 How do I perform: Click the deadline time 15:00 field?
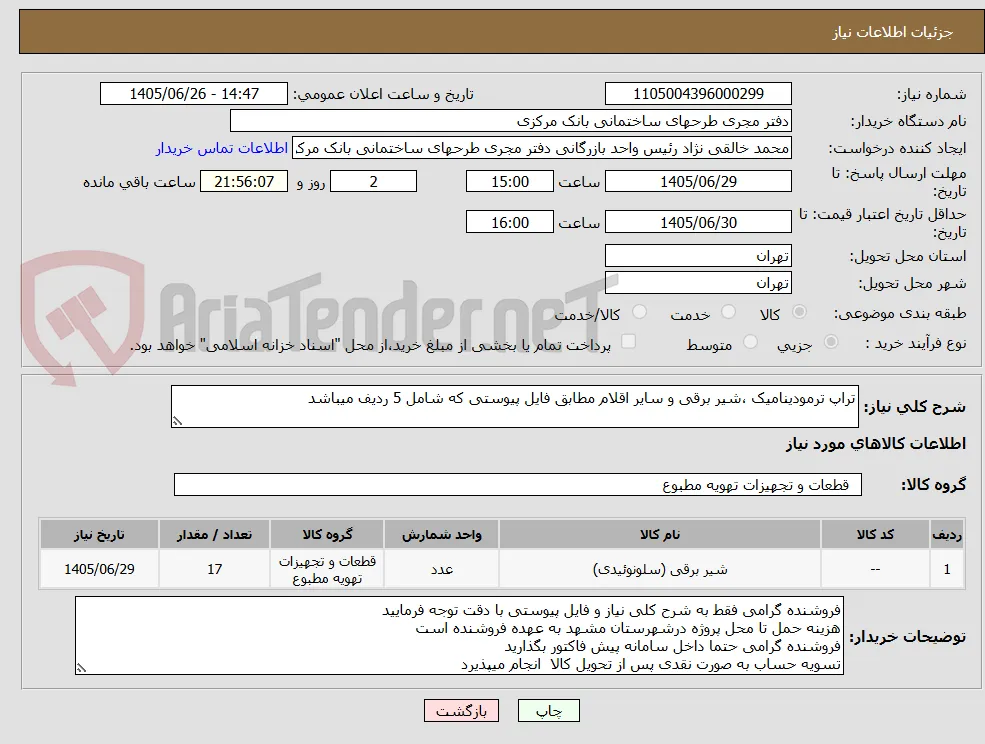509,182
